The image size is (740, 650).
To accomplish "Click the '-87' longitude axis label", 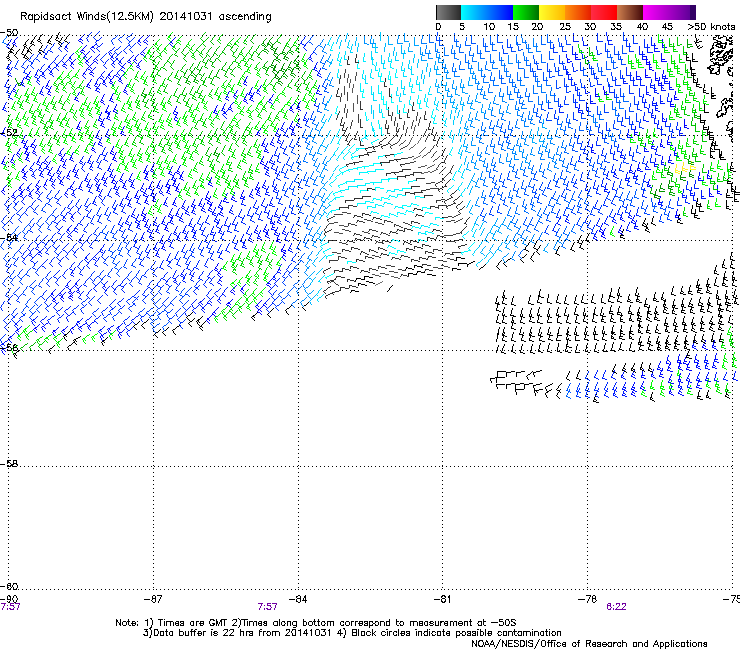I will (x=153, y=599).
